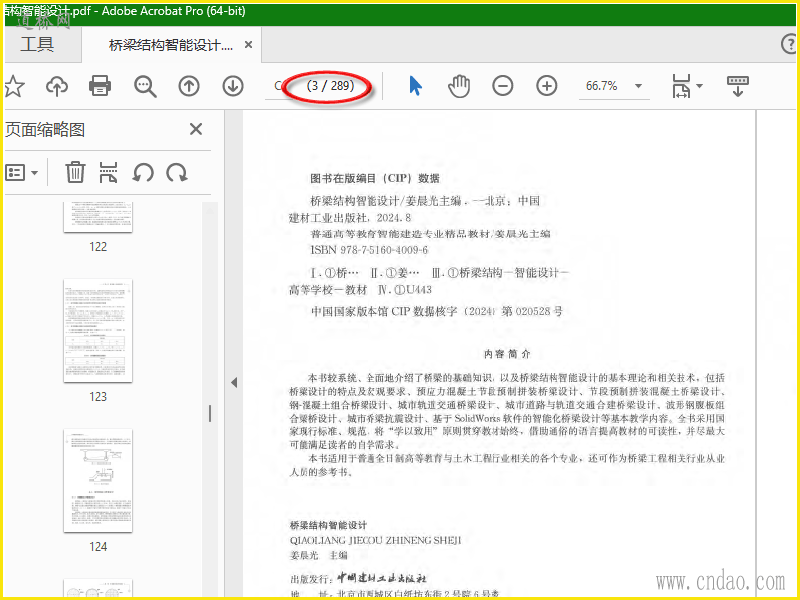Switch to the 工具 tab

tap(37, 44)
